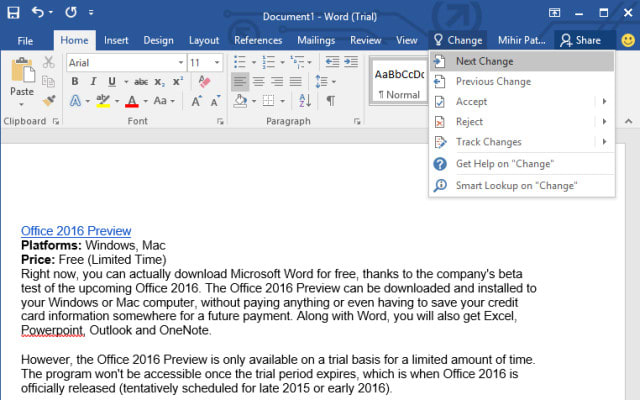Click the Shading paint bucket icon
This screenshot has width=640, height=400.
tap(240, 100)
